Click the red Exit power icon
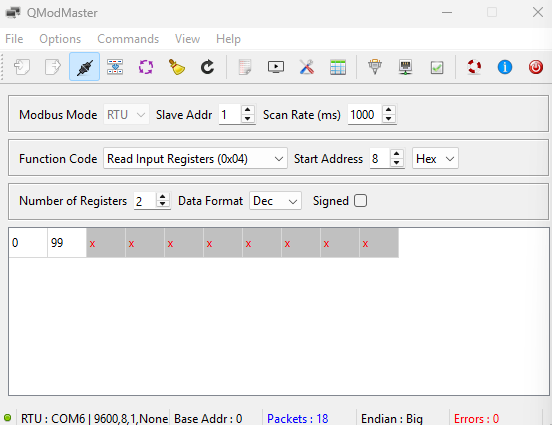Screen dimensions: 552x425 536,67
